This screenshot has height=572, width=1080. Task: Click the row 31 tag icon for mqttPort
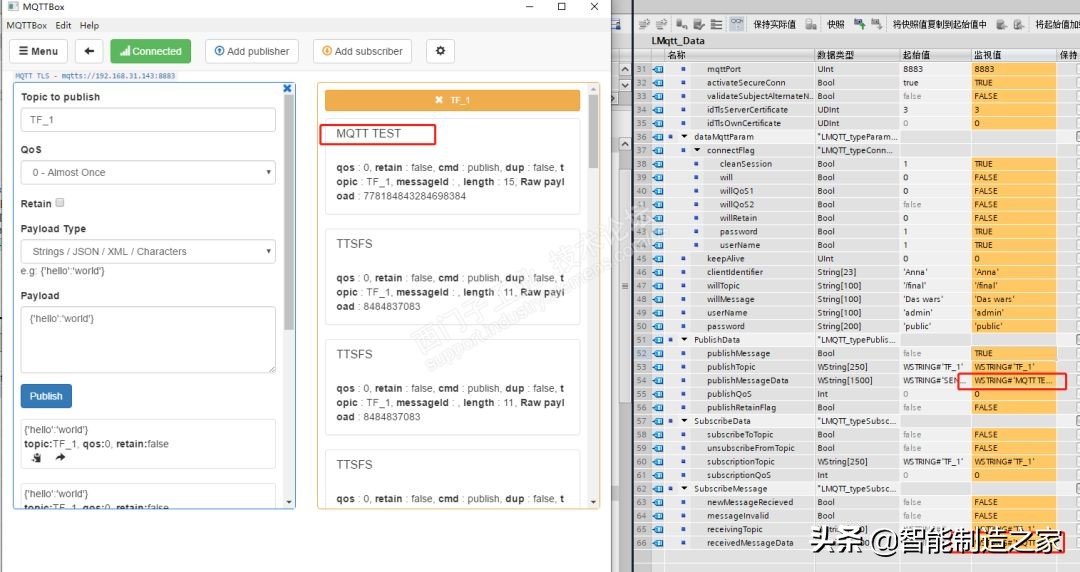click(x=658, y=69)
